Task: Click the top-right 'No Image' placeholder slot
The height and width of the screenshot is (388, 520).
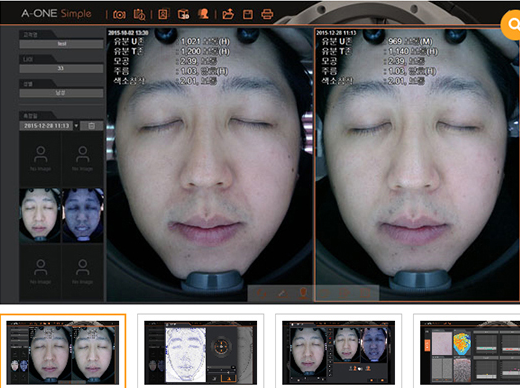Action: [83, 159]
